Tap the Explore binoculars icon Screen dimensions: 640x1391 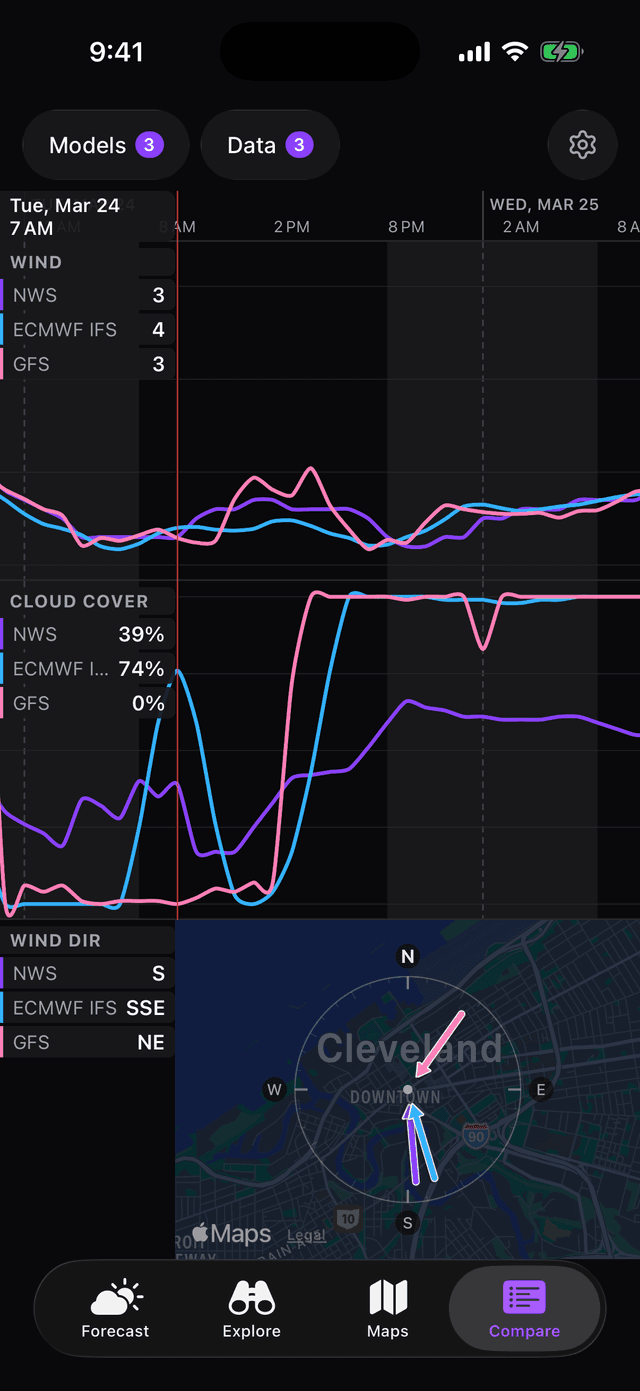pyautogui.click(x=252, y=1298)
